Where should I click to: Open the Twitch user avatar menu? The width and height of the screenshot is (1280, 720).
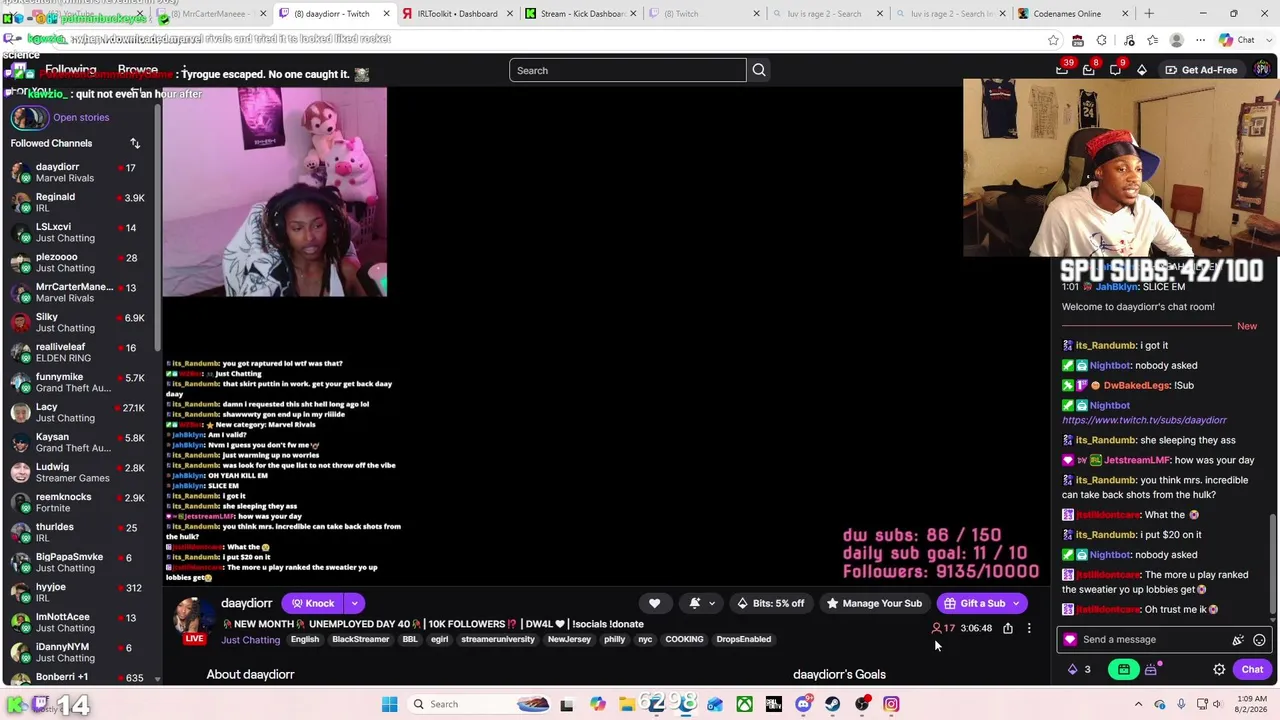1262,69
